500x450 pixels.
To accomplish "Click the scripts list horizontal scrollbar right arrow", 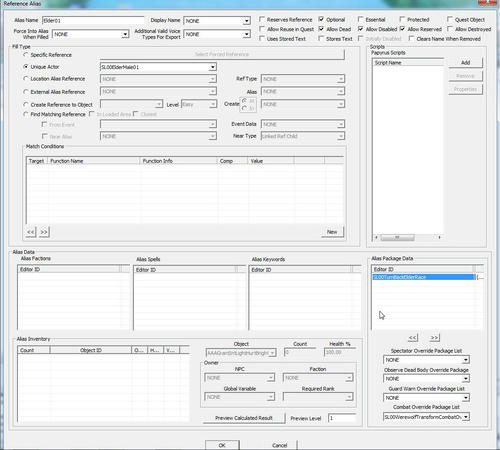I will (x=440, y=237).
